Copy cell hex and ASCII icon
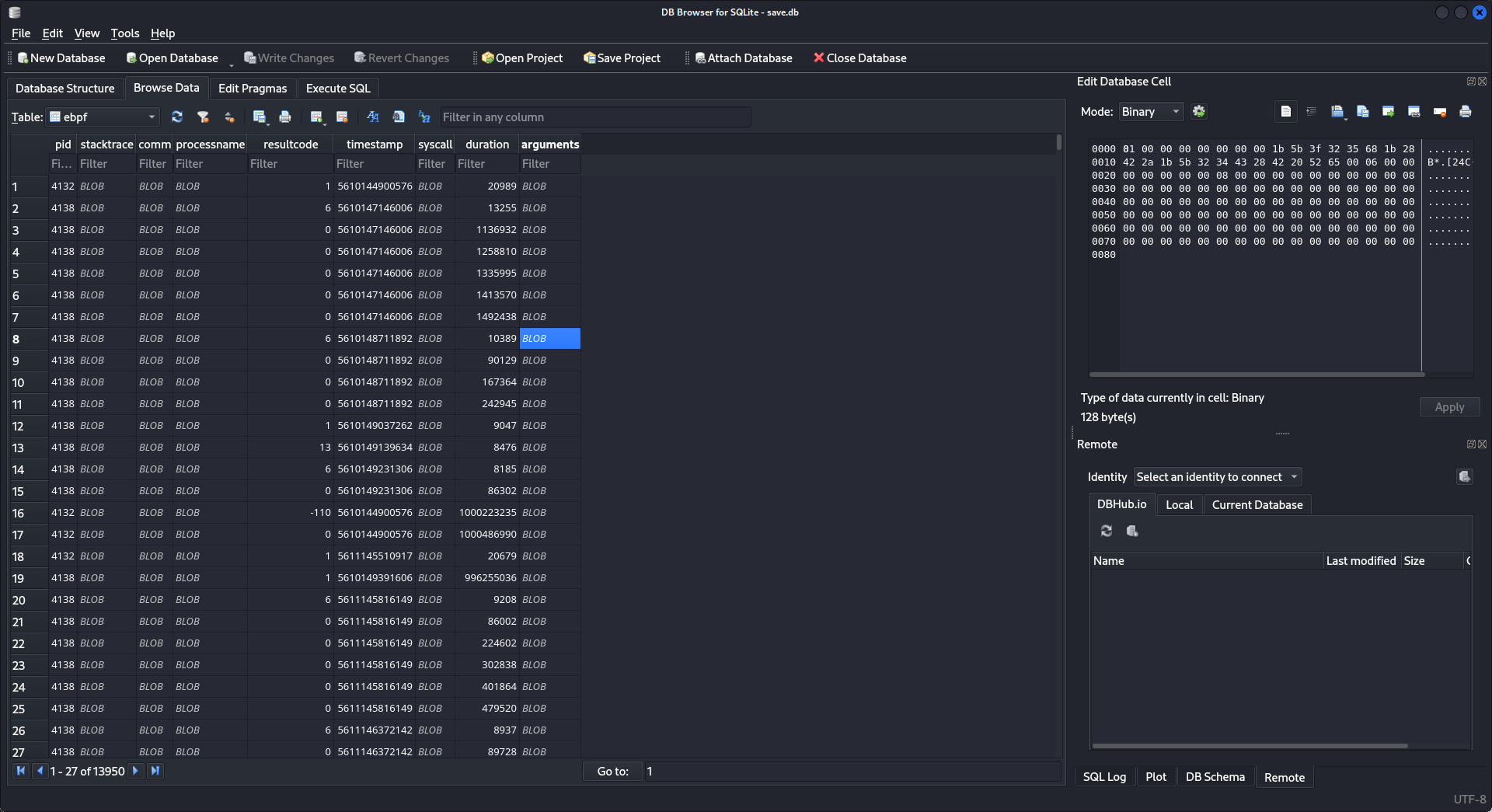 tap(1337, 111)
